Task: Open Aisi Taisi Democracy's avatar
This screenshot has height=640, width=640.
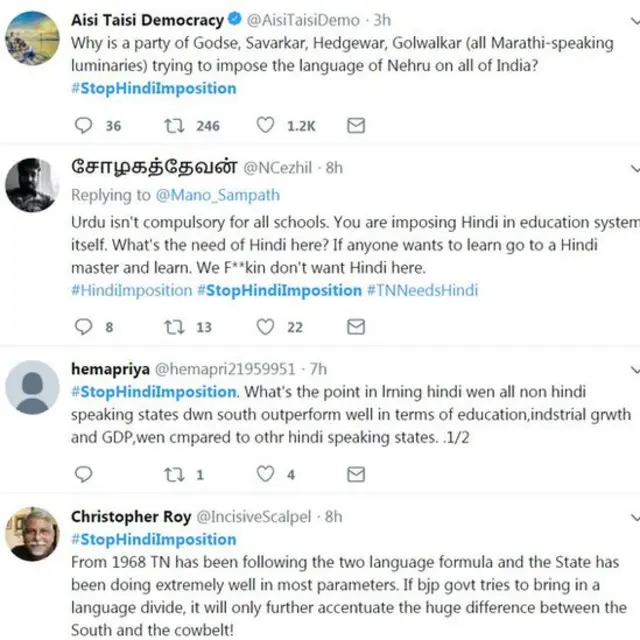Action: [33, 38]
